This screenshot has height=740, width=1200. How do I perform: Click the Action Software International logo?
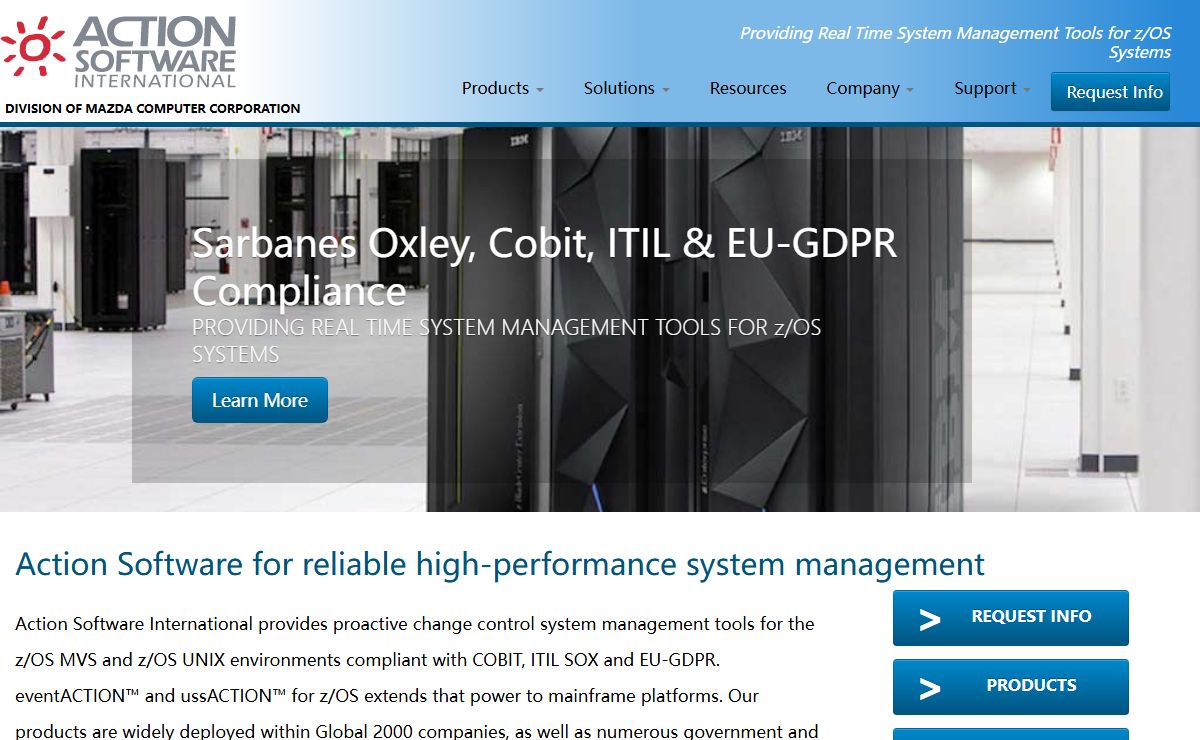click(x=119, y=51)
